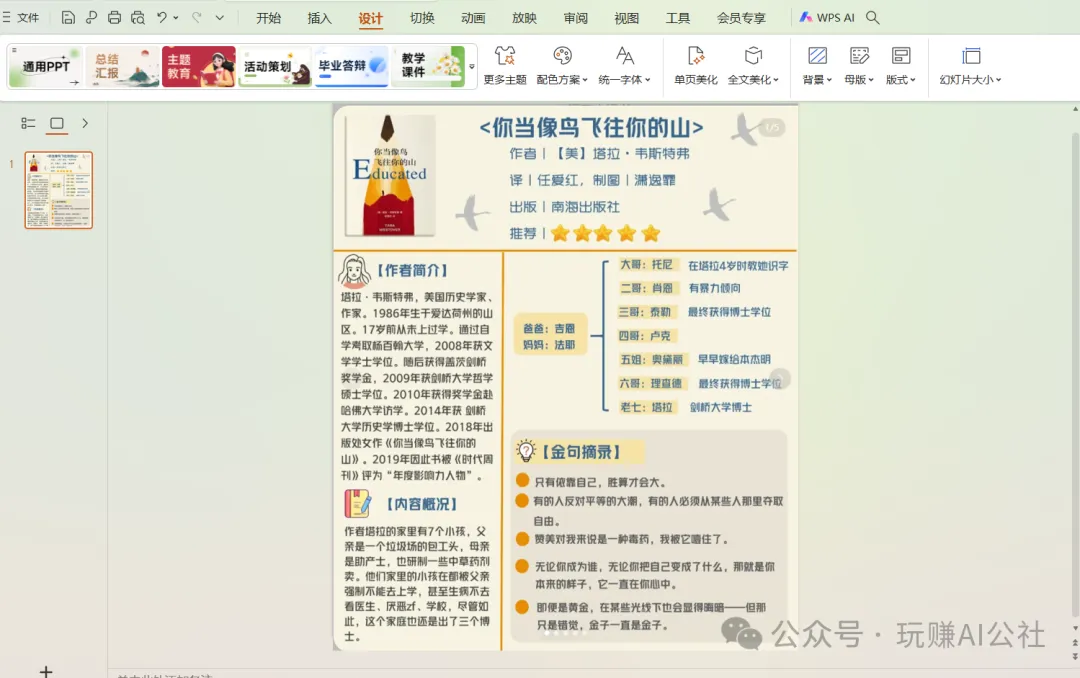Open the 背景 background dropdown

coord(817,66)
